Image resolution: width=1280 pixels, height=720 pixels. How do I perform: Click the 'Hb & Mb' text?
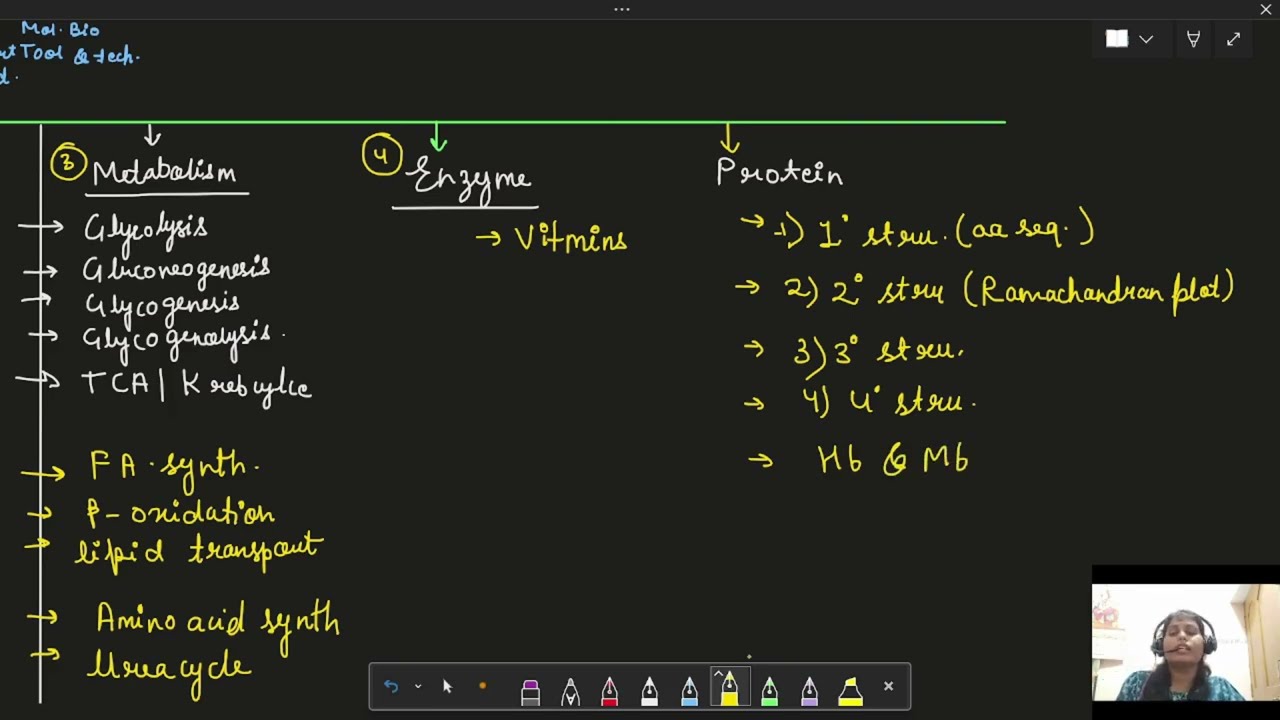pos(893,460)
